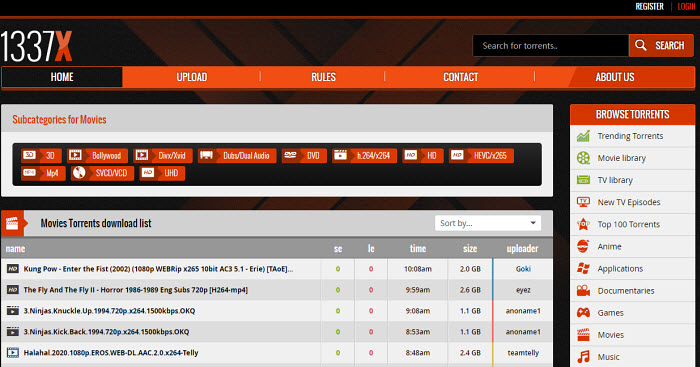Click the New TV Episodes icon
Screen dimensions: 700x367
coord(583,202)
